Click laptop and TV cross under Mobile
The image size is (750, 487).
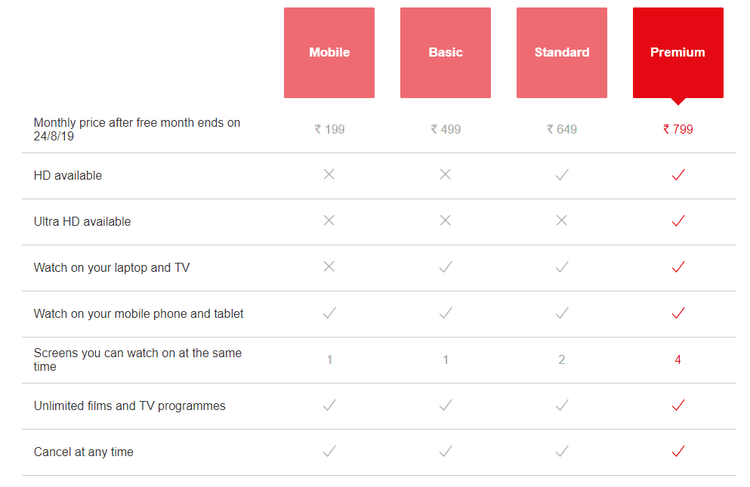click(329, 267)
